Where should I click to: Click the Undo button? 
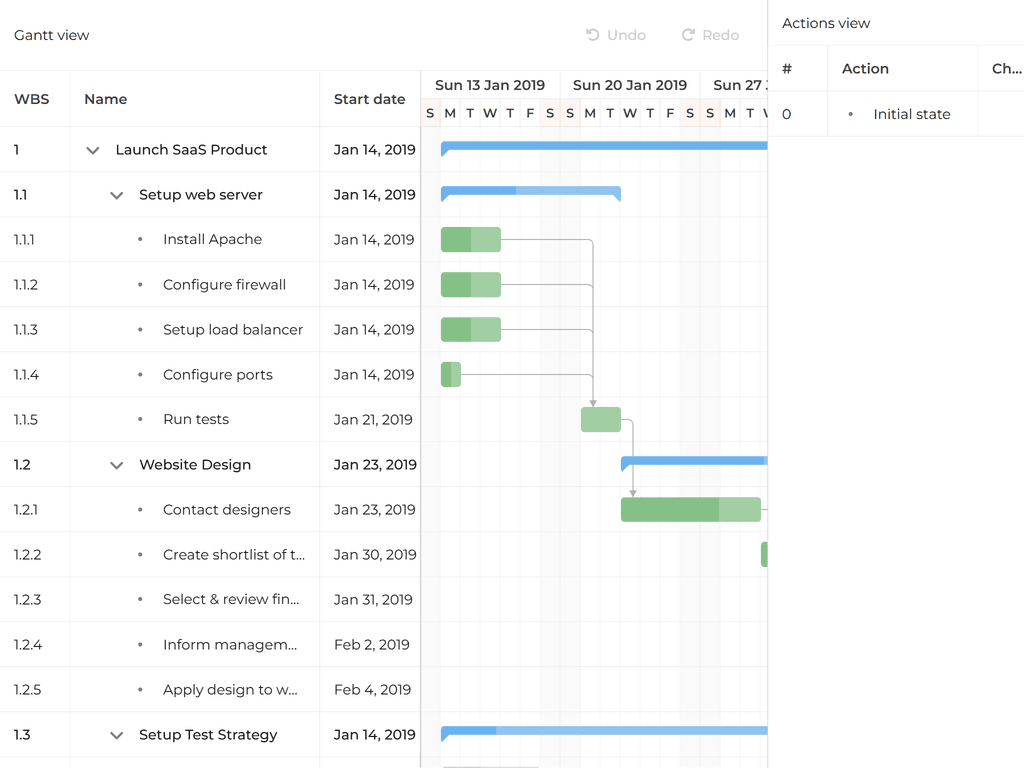(x=616, y=35)
